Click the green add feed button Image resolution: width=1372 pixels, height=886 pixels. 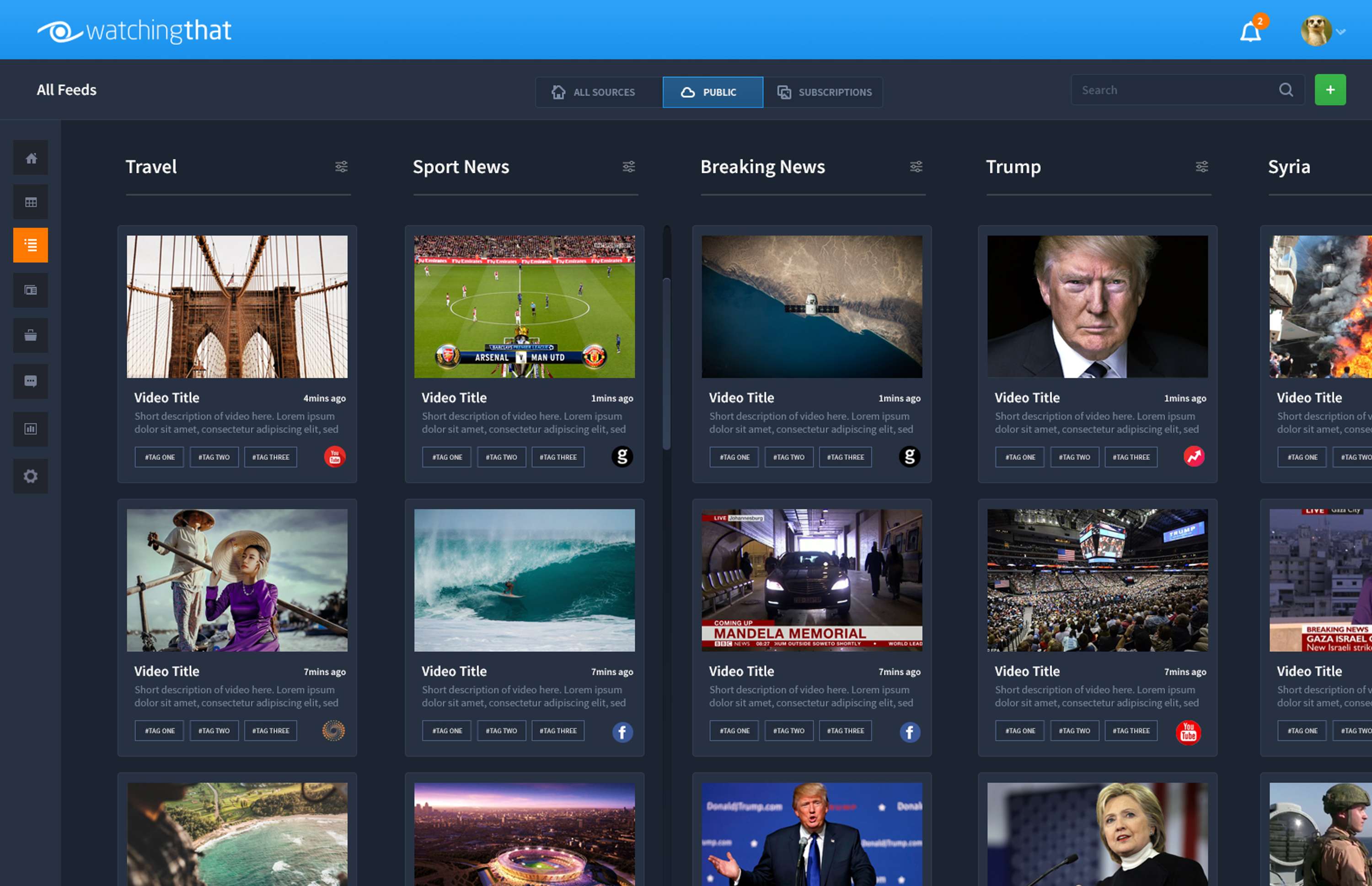tap(1330, 90)
